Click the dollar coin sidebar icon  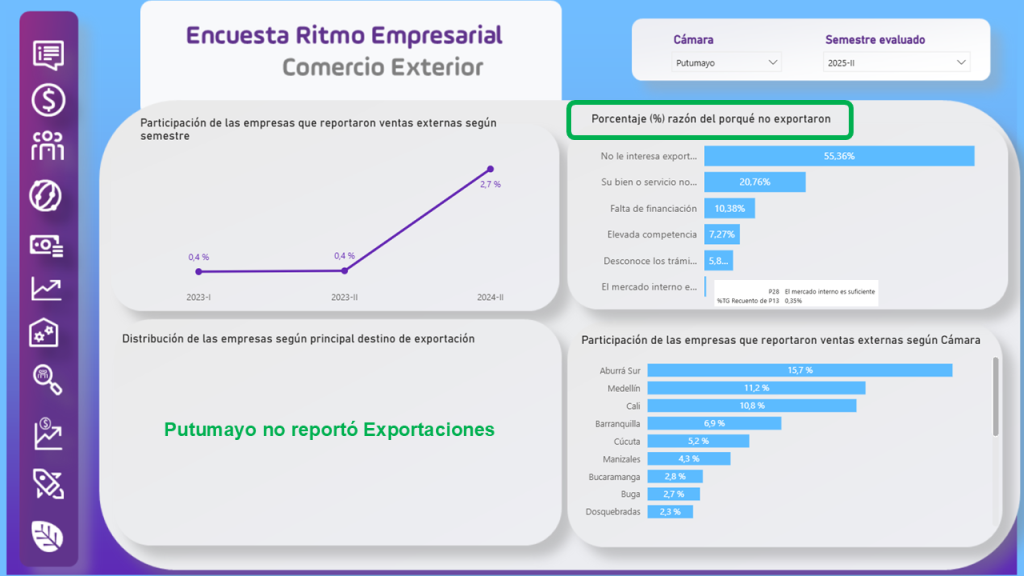click(x=48, y=100)
